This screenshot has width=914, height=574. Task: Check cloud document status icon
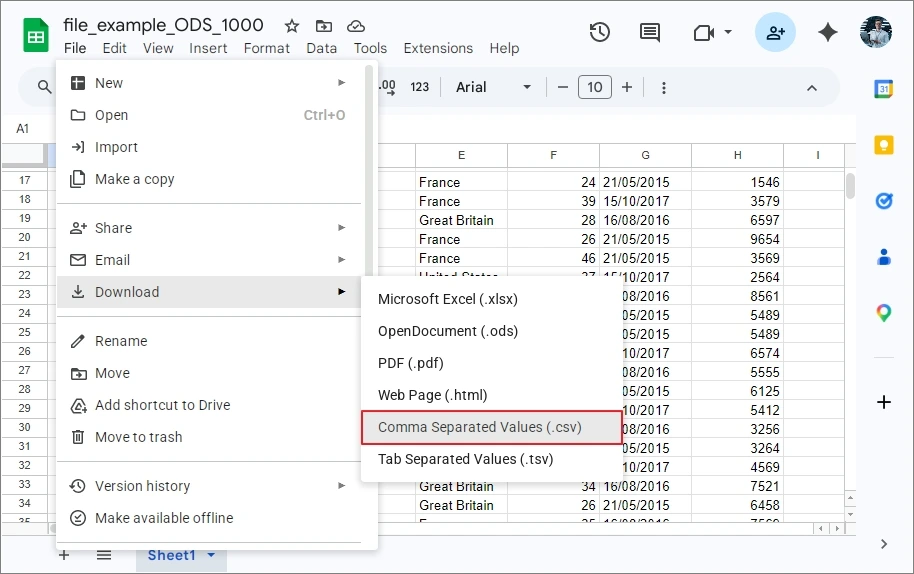pyautogui.click(x=356, y=26)
